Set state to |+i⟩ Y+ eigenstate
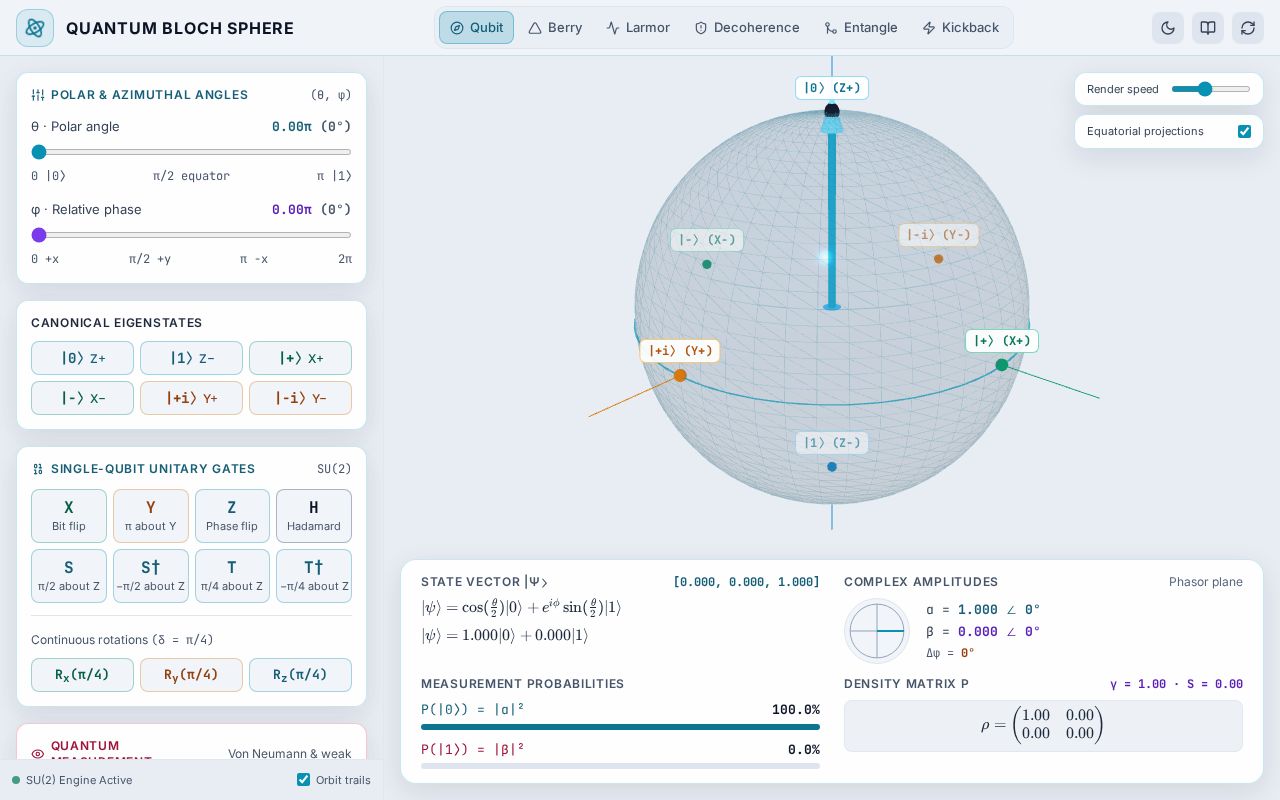The height and width of the screenshot is (800, 1280). click(x=191, y=397)
